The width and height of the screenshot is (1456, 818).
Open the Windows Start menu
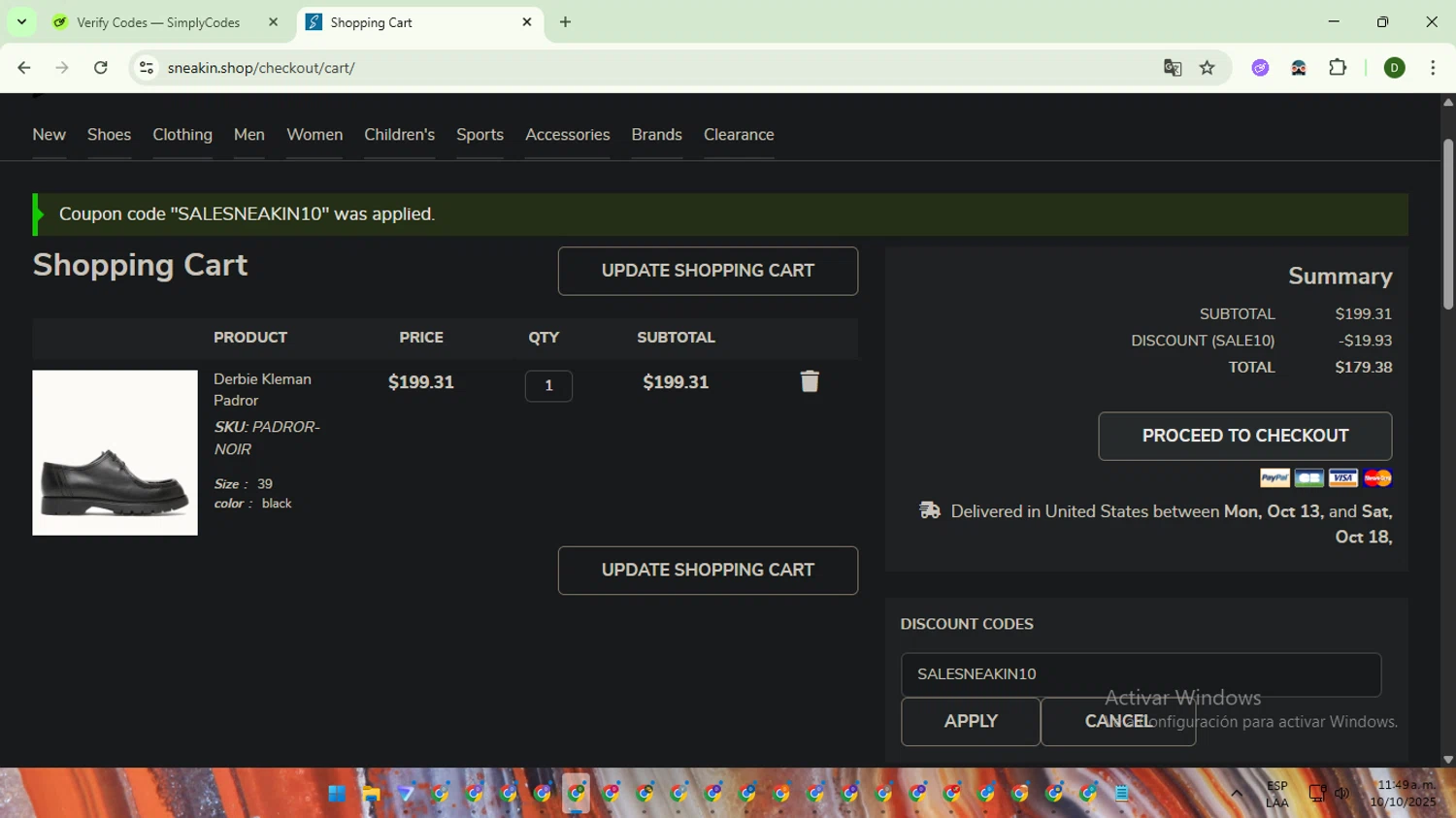[x=337, y=794]
